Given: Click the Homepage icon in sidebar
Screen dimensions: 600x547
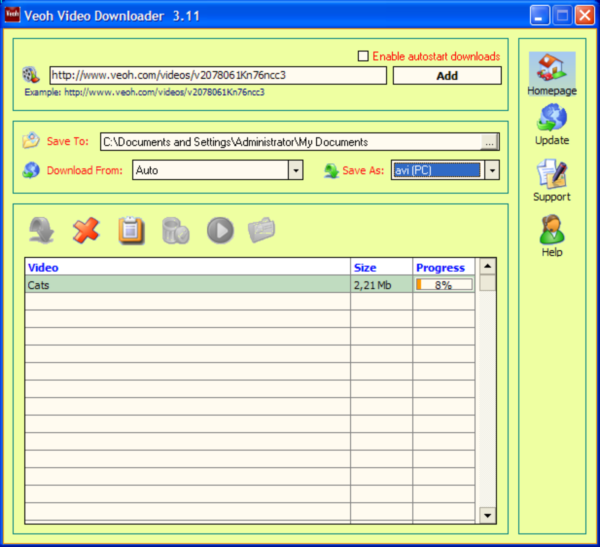Looking at the screenshot, I should (552, 69).
